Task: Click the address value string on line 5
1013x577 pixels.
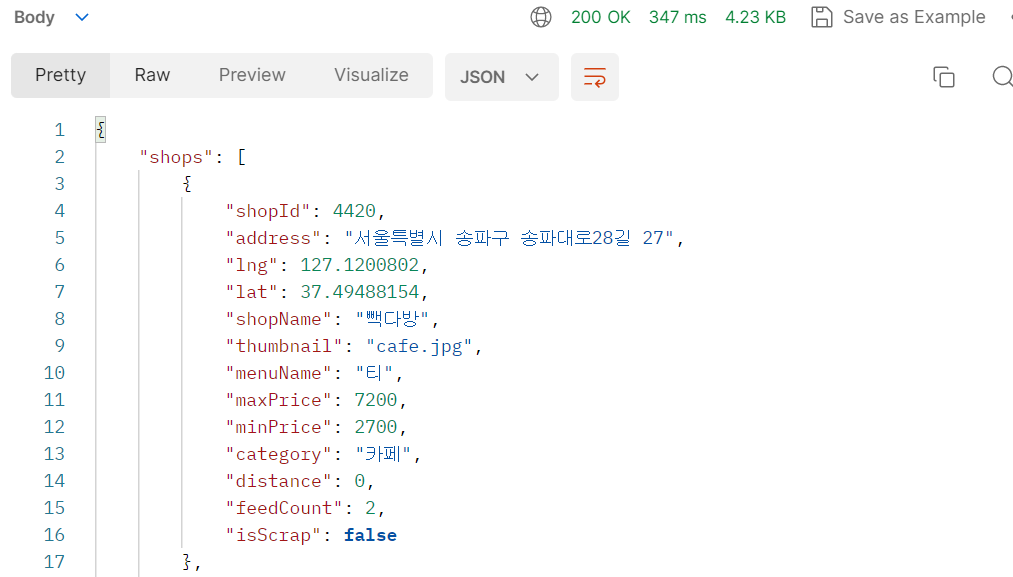Action: point(509,238)
